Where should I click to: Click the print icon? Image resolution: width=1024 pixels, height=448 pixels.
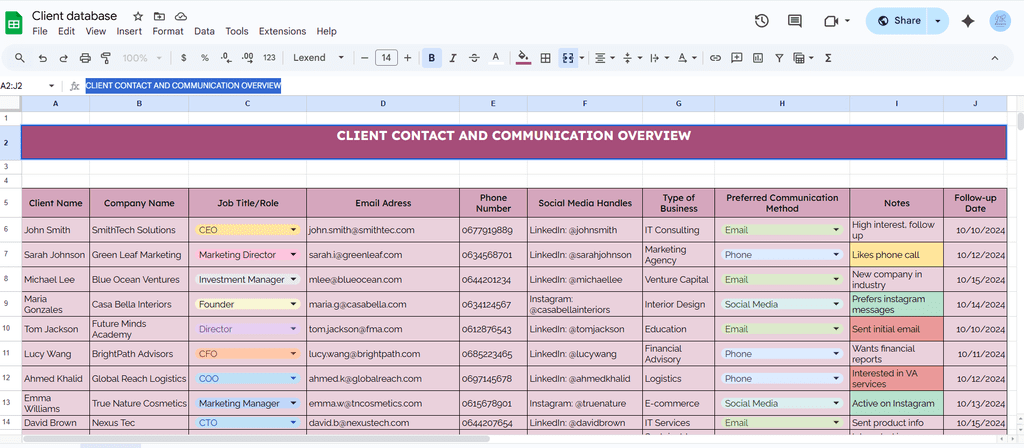86,58
